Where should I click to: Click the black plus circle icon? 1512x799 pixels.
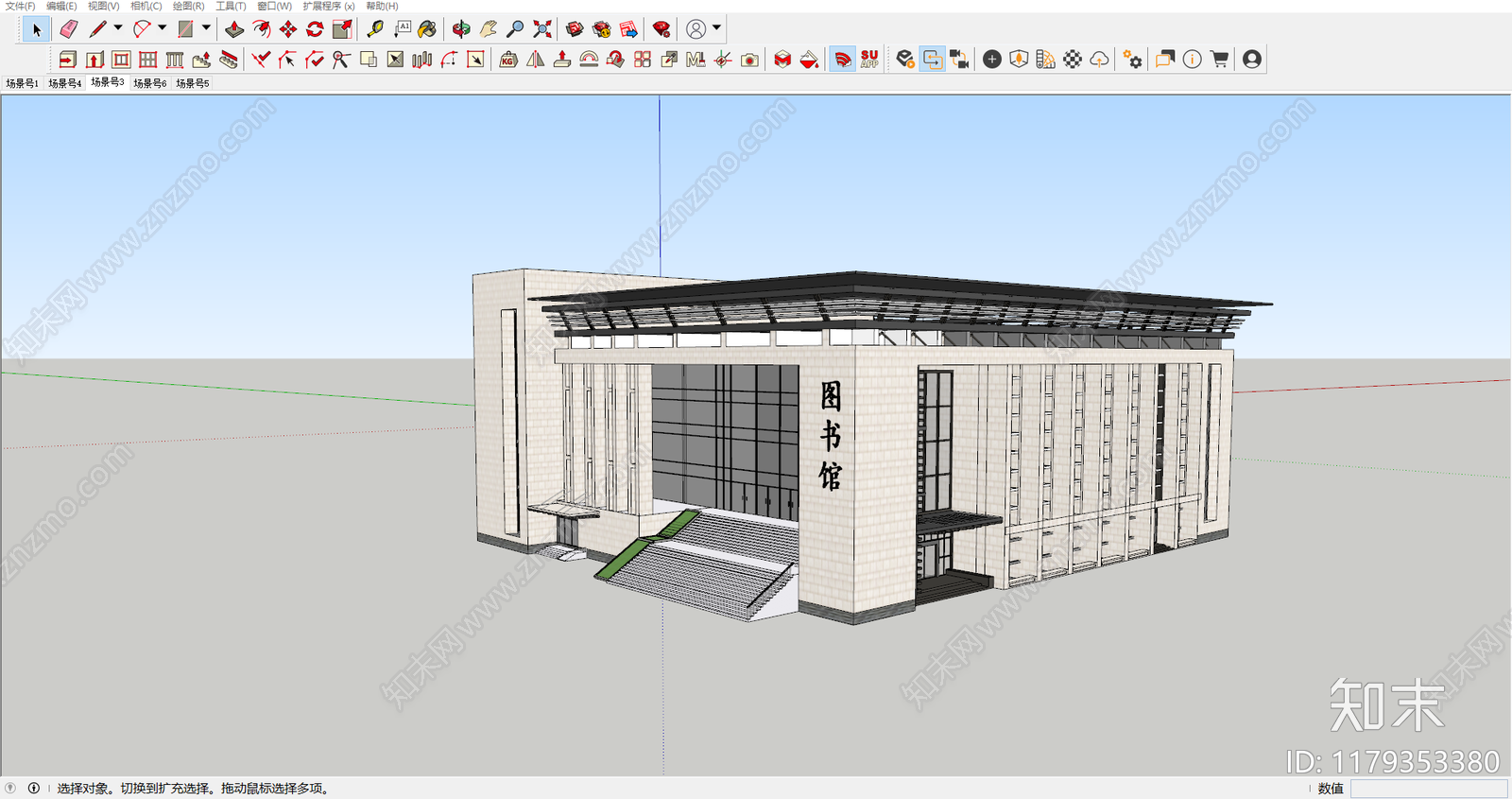point(992,60)
